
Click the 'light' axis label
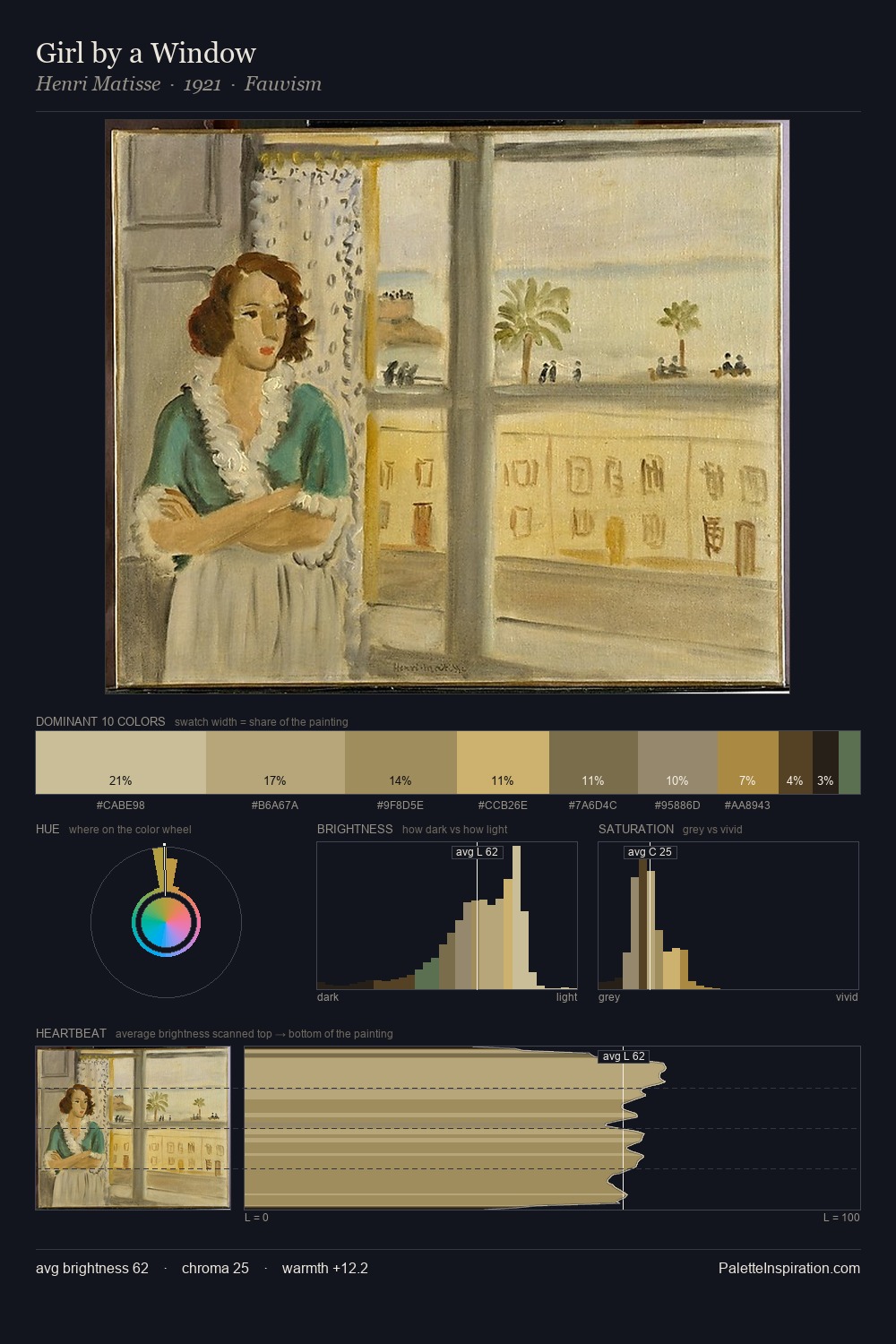(x=566, y=997)
